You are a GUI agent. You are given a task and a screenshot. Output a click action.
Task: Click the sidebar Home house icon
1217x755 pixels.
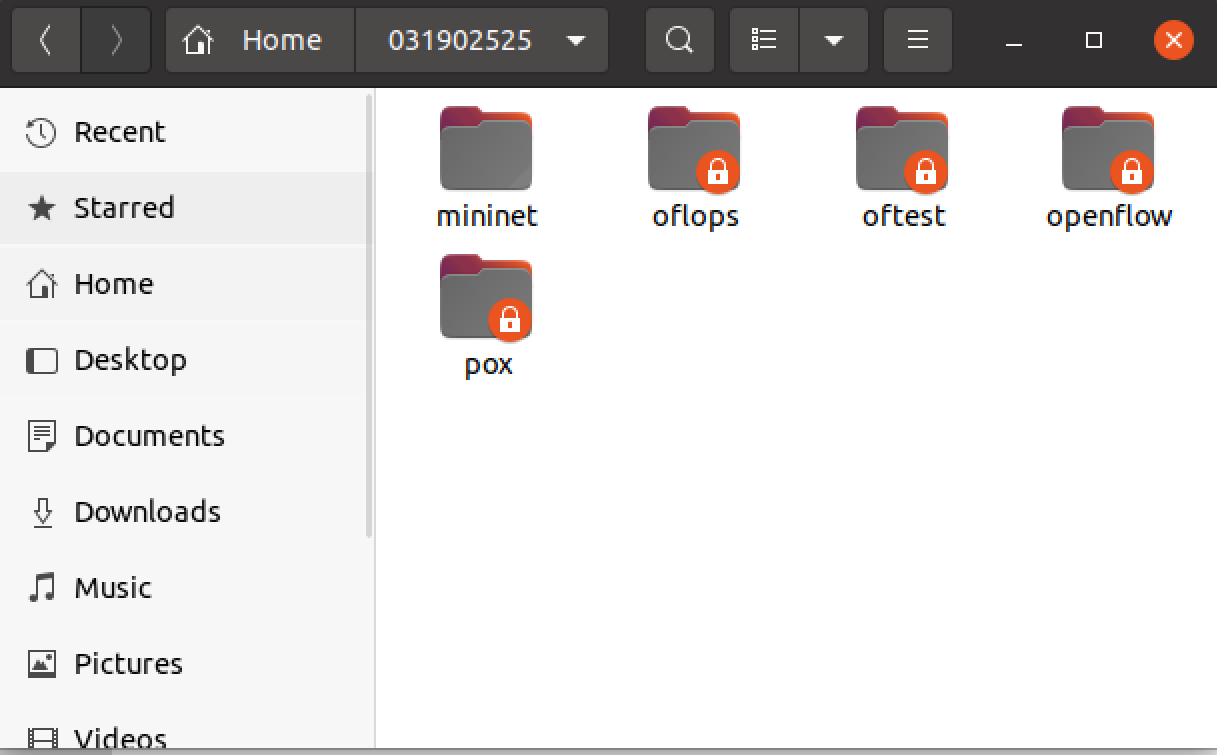[x=42, y=284]
